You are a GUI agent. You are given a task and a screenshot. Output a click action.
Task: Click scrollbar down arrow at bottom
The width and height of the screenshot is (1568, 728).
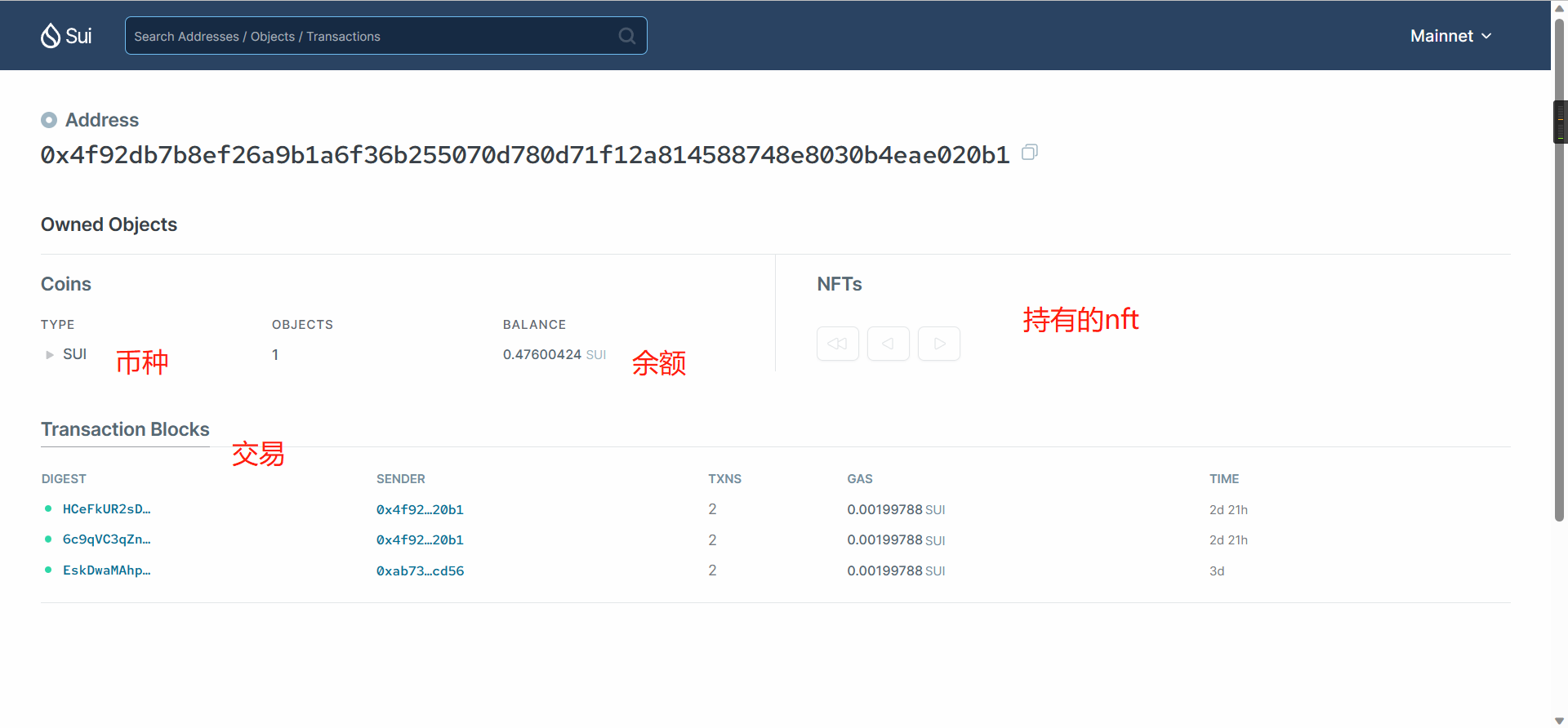point(1559,720)
